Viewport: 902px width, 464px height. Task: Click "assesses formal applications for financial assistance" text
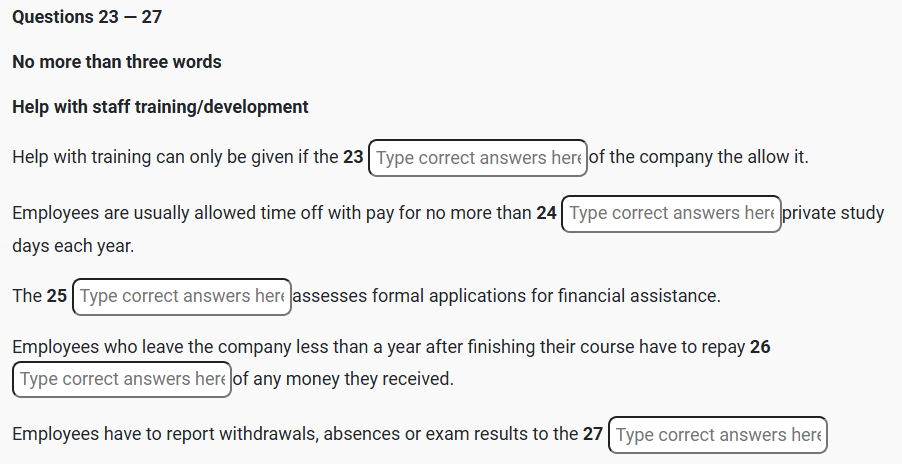pyautogui.click(x=506, y=296)
